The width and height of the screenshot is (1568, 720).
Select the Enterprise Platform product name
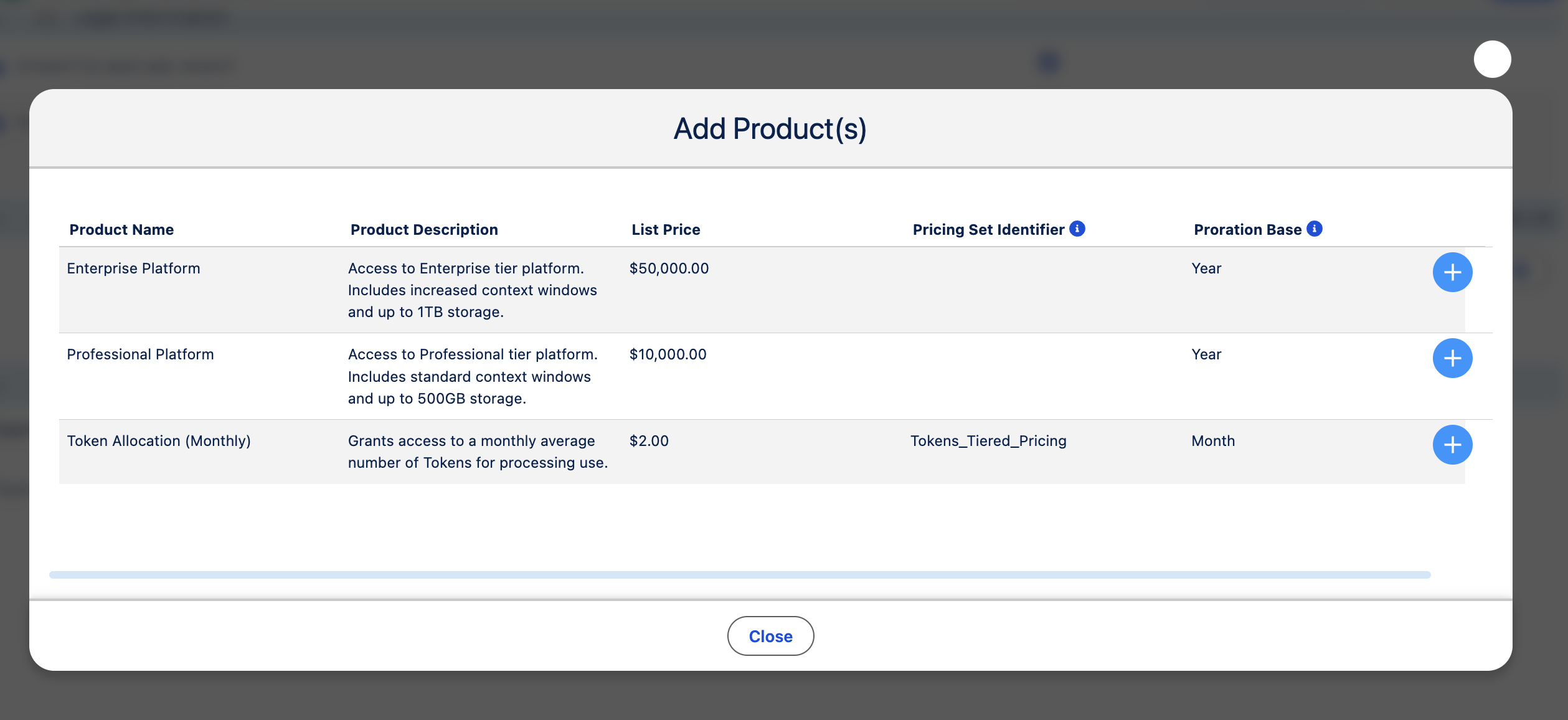point(133,268)
